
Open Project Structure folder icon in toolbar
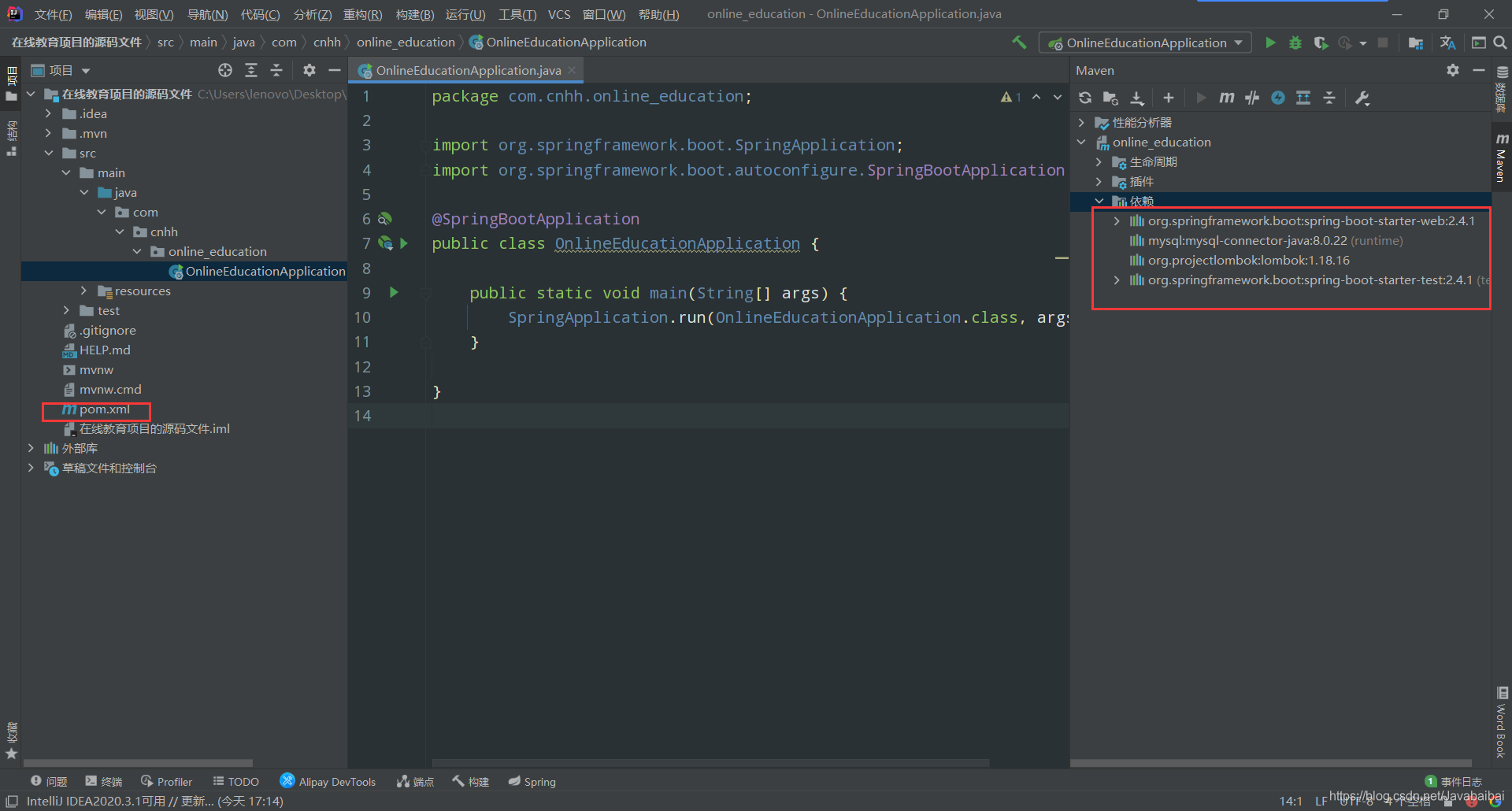[1415, 43]
